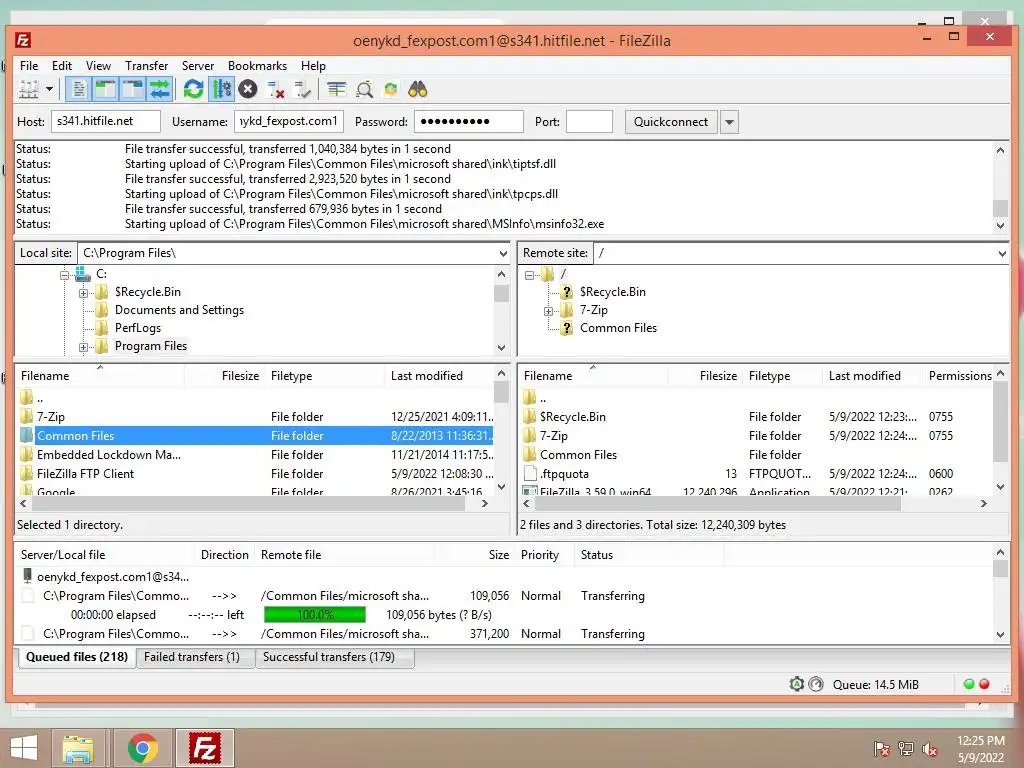Open the directory listing filters dialog

[337, 89]
